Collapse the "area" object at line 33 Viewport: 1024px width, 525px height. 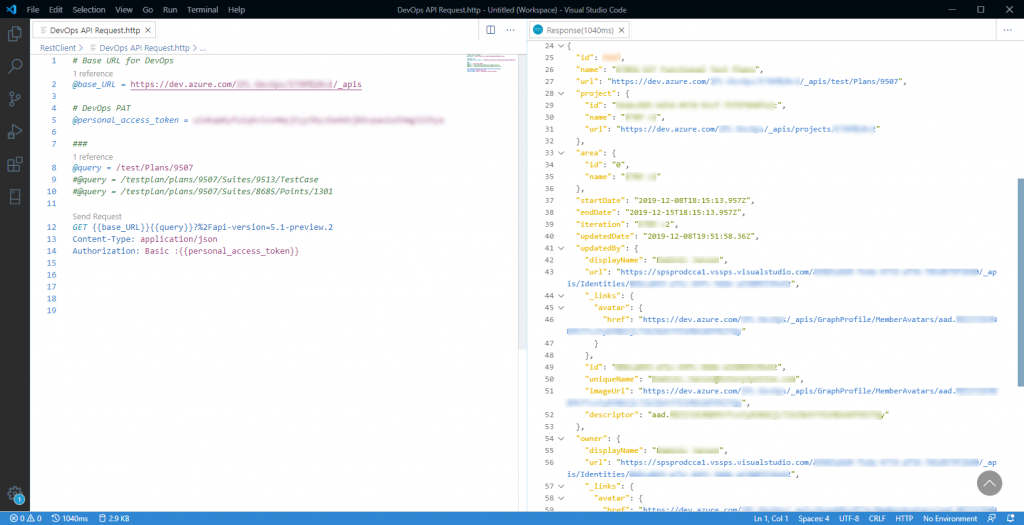click(x=560, y=153)
